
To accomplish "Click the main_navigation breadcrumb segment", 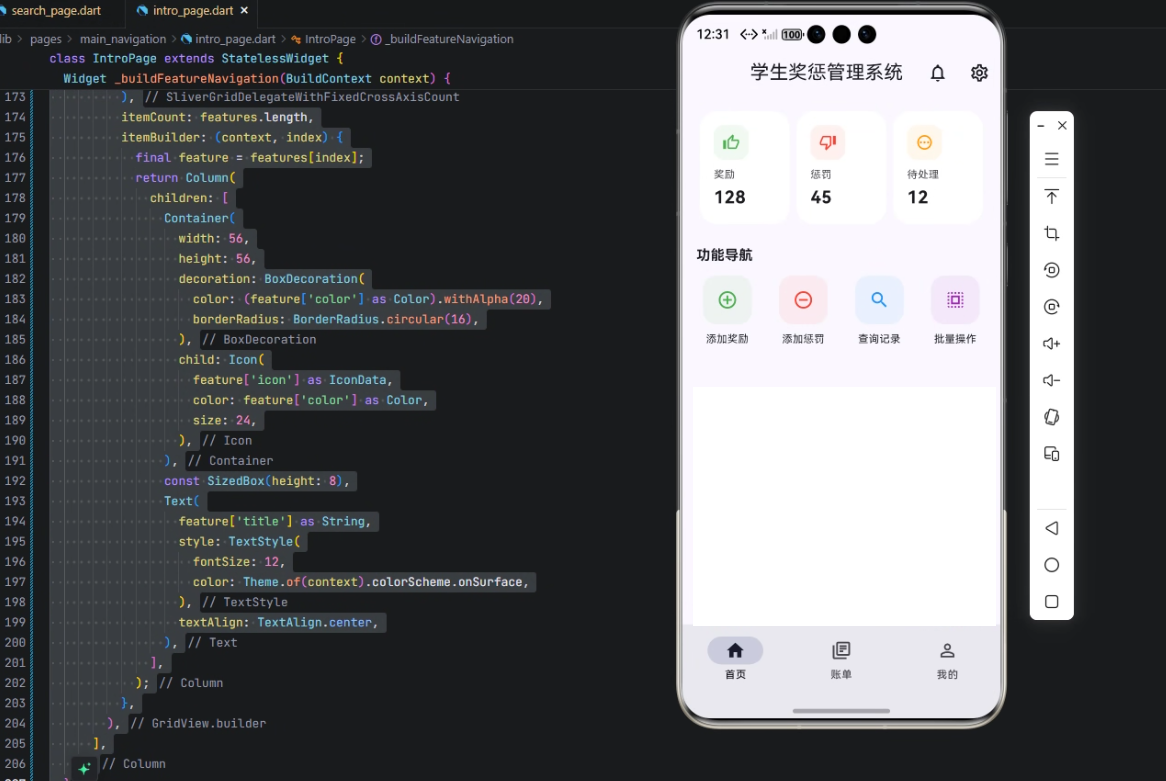I will pos(123,39).
